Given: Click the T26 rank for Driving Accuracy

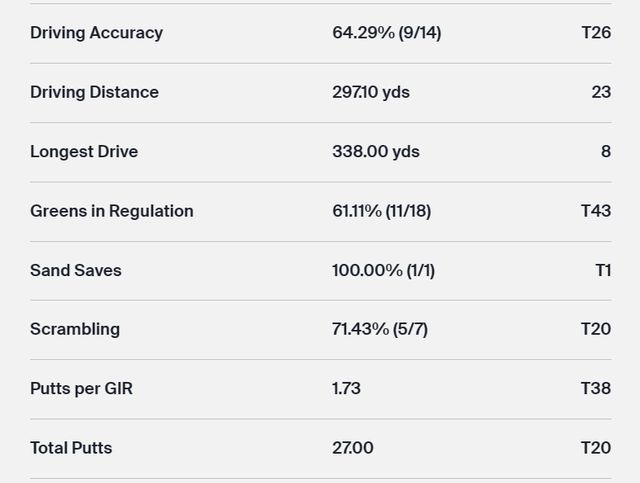Looking at the screenshot, I should point(596,33).
